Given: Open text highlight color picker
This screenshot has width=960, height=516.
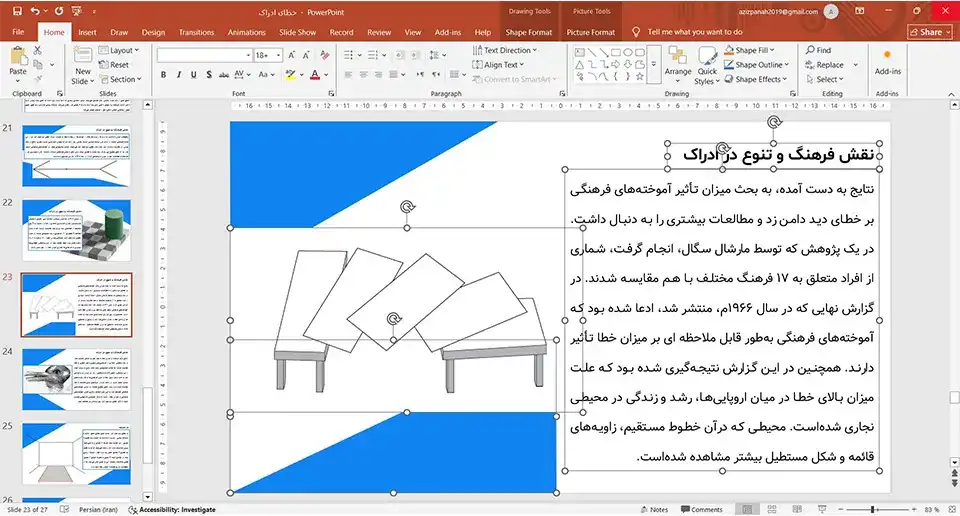Looking at the screenshot, I should click(301, 75).
